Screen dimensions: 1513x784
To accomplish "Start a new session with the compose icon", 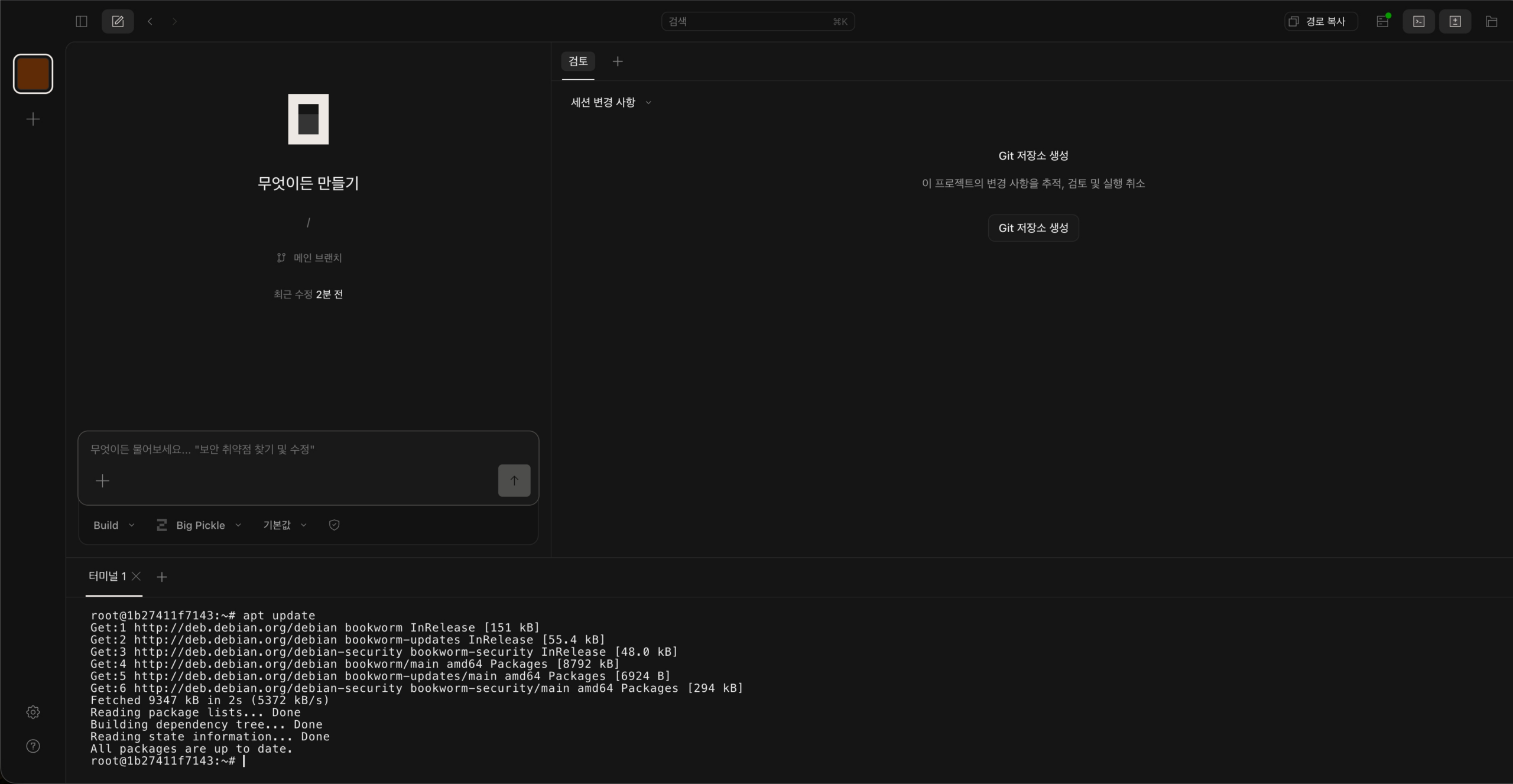I will 118,21.
